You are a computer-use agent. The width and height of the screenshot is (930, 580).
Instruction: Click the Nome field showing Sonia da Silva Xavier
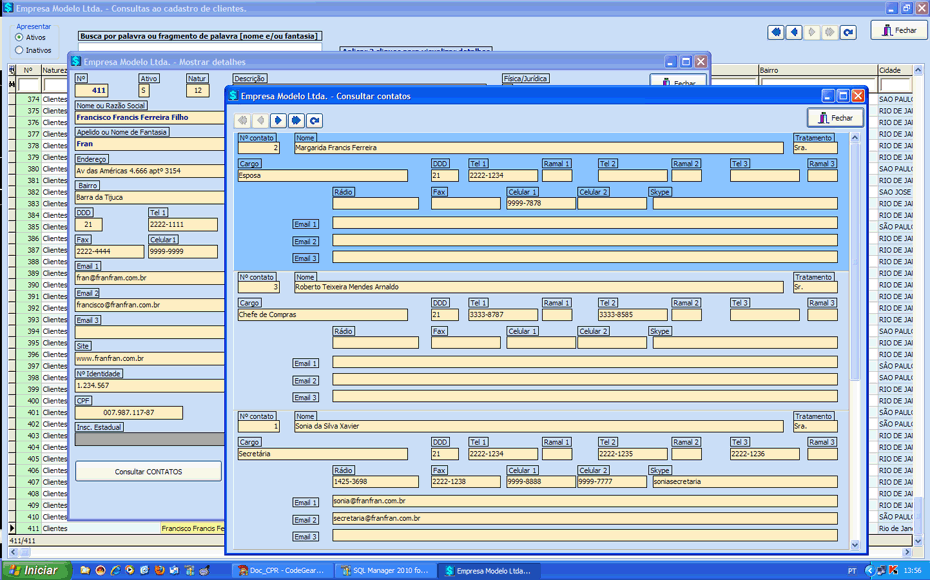pos(539,426)
